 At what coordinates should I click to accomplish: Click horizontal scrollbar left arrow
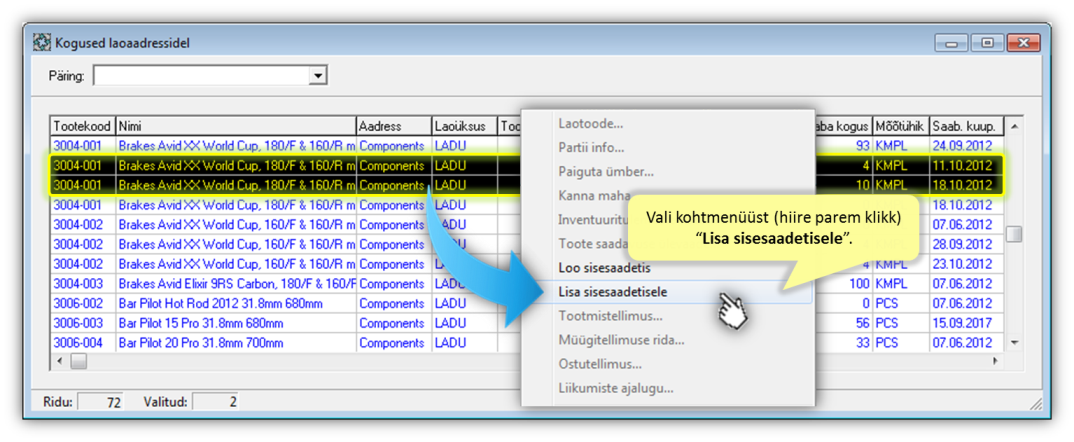point(60,360)
